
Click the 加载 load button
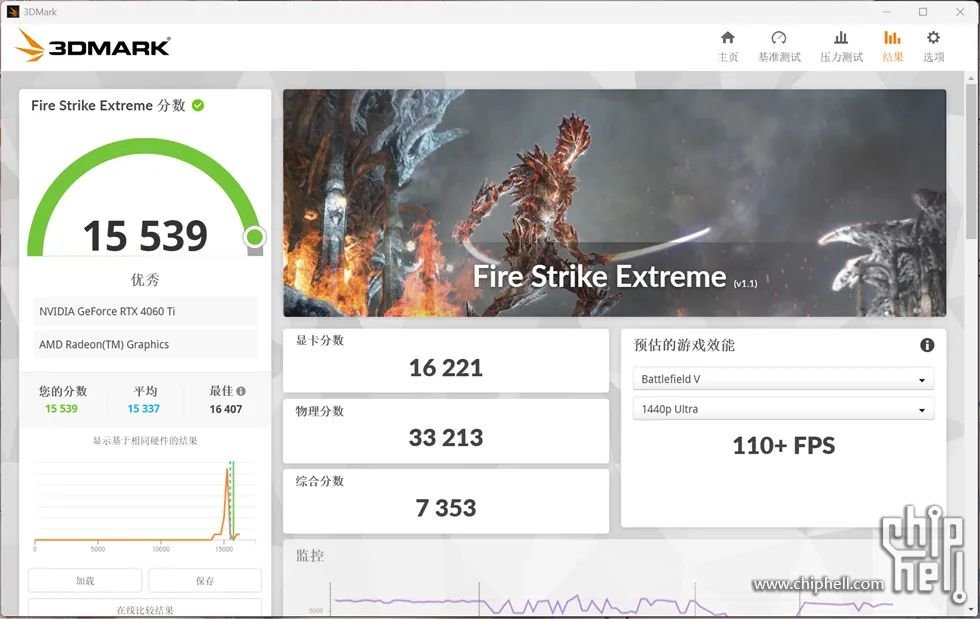(x=85, y=580)
